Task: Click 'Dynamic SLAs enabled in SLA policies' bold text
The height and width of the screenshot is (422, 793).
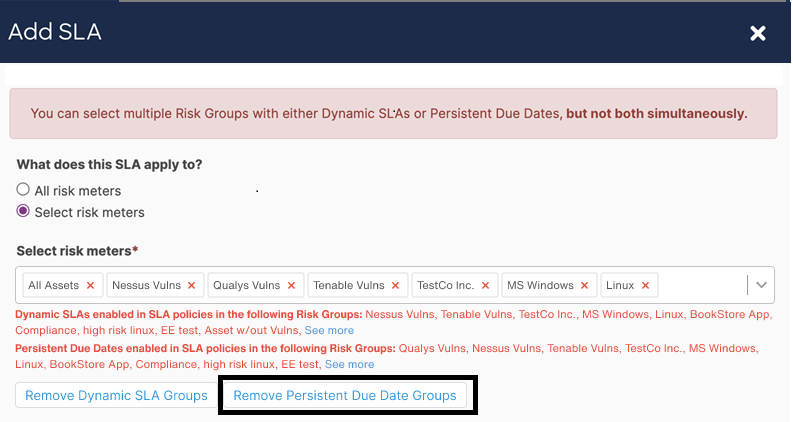Action: (x=189, y=314)
